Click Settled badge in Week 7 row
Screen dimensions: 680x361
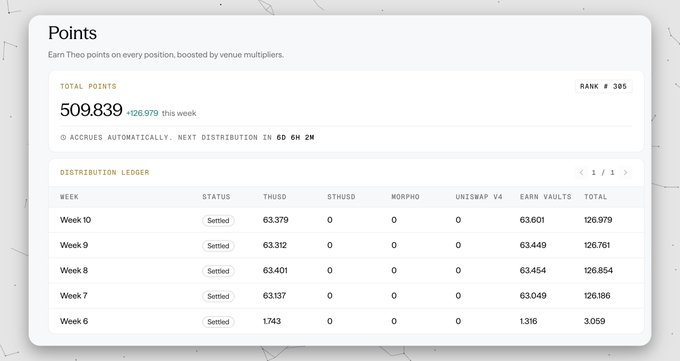click(218, 296)
